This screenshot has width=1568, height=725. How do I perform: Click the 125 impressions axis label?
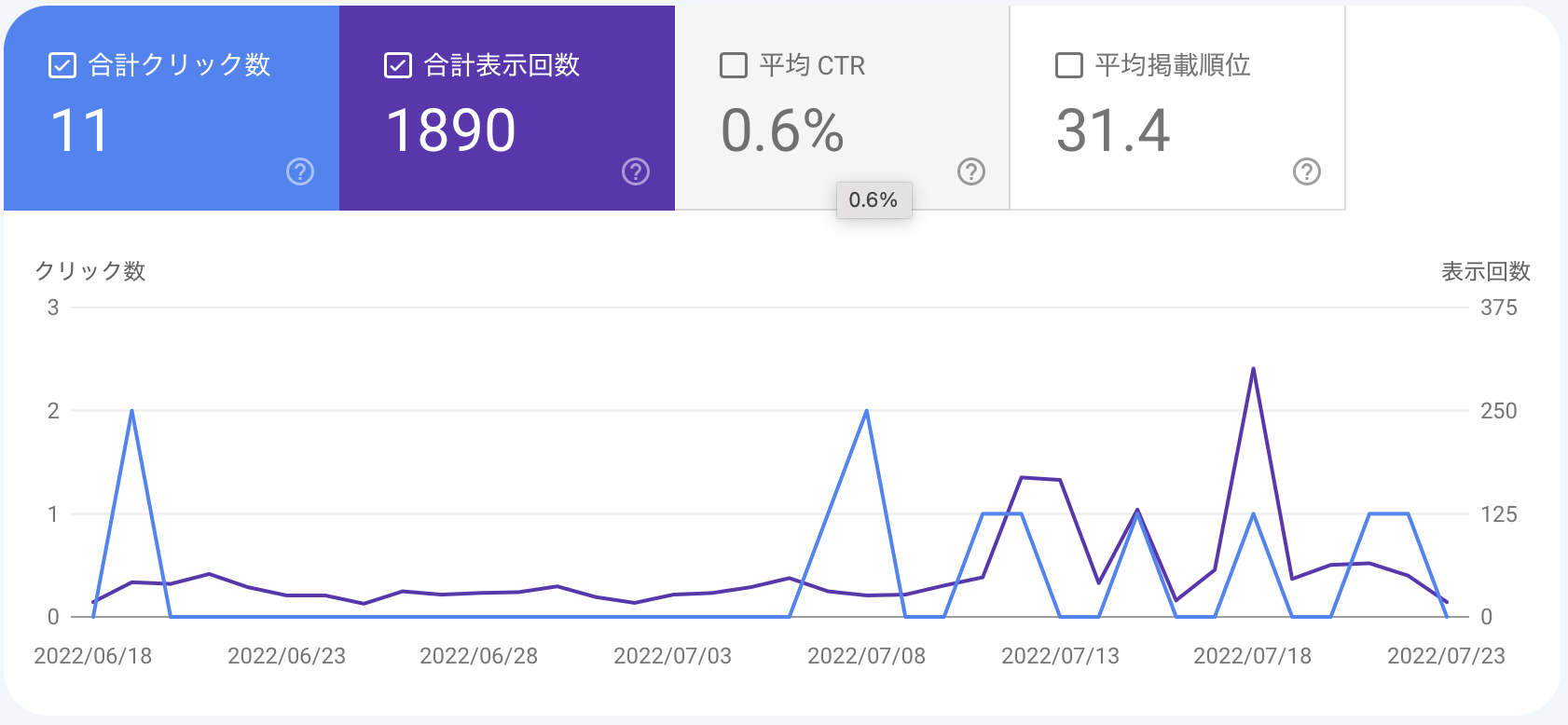point(1499,514)
